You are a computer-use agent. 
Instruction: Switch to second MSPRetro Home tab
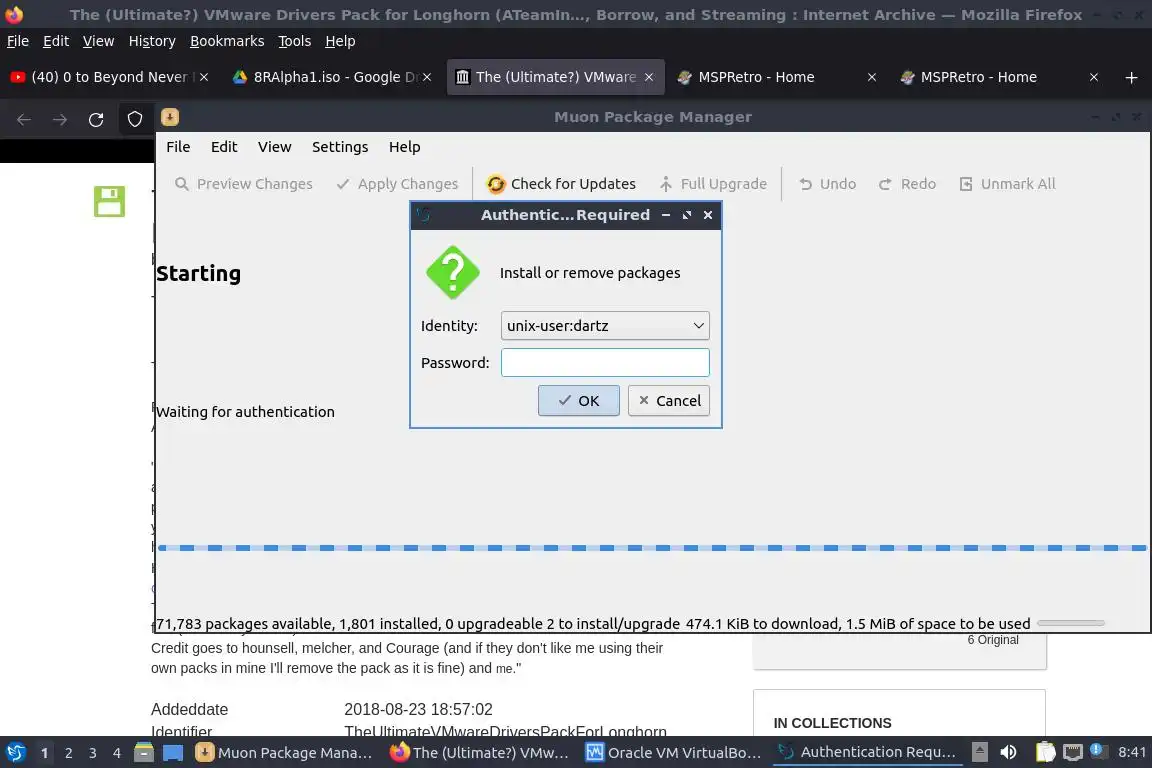click(999, 77)
